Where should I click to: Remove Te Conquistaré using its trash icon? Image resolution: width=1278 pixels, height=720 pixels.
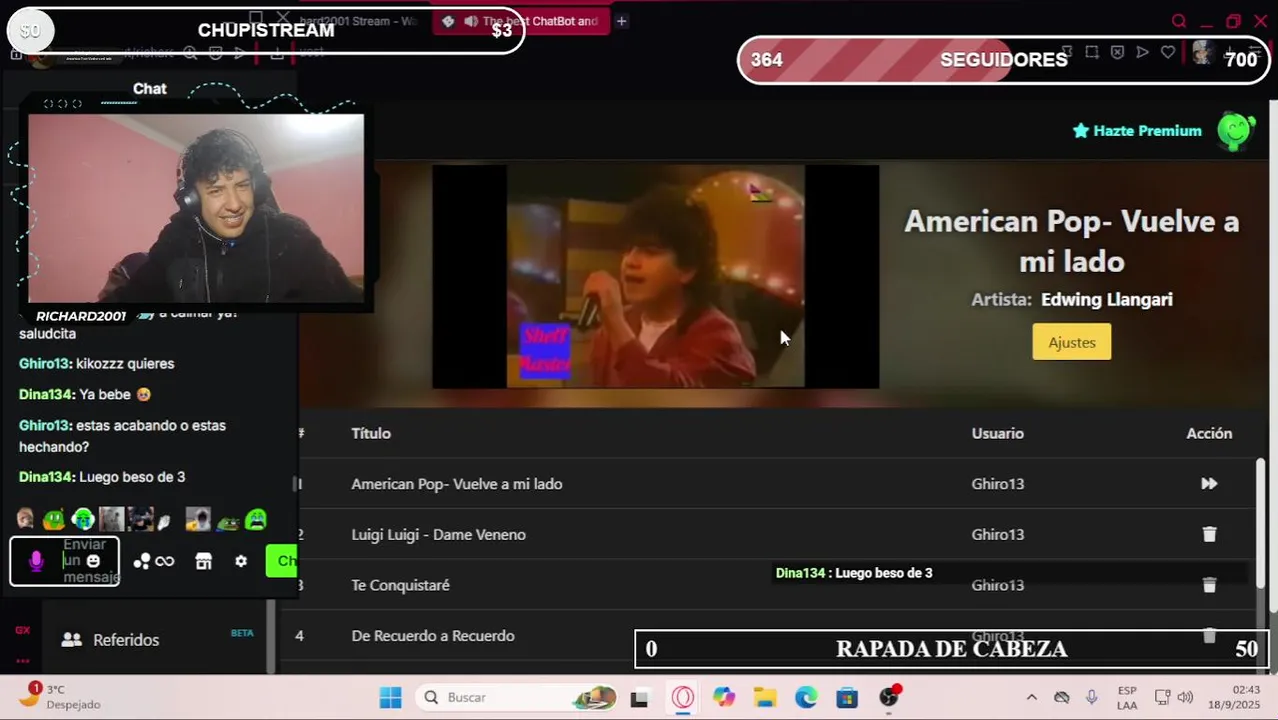point(1209,585)
